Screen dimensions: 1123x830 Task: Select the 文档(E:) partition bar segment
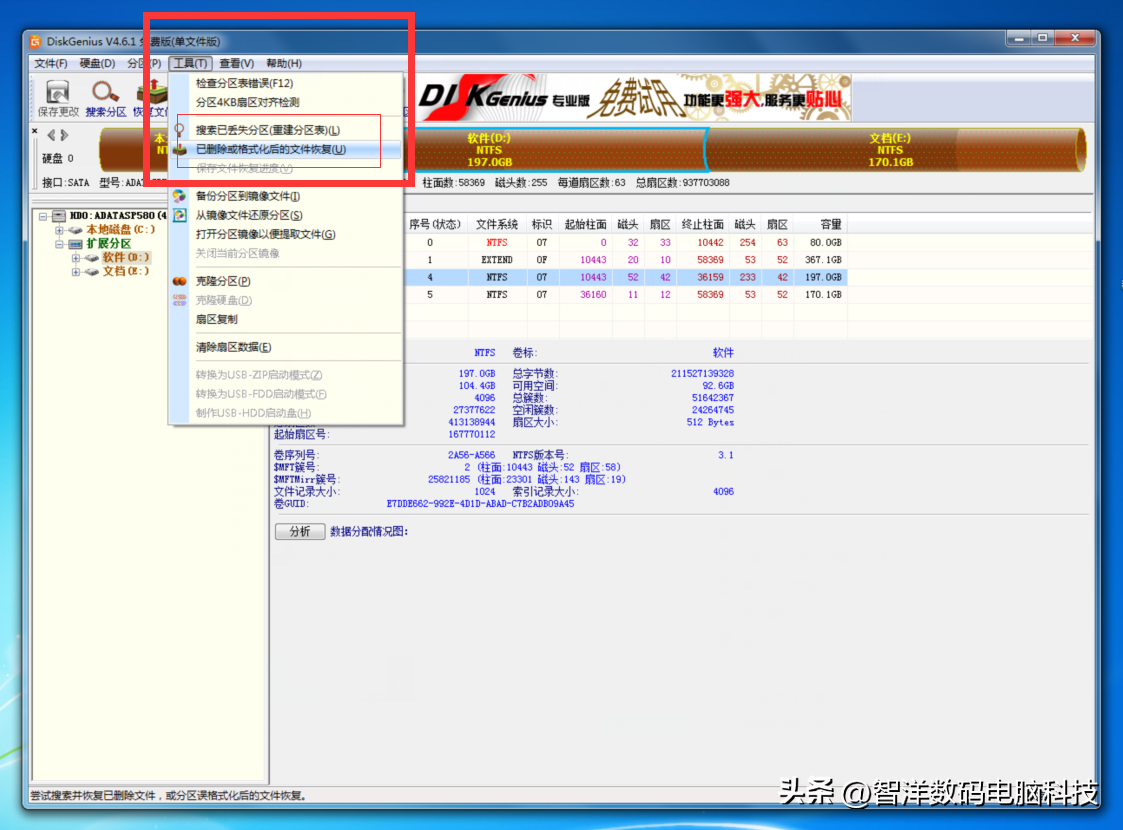pyautogui.click(x=895, y=150)
